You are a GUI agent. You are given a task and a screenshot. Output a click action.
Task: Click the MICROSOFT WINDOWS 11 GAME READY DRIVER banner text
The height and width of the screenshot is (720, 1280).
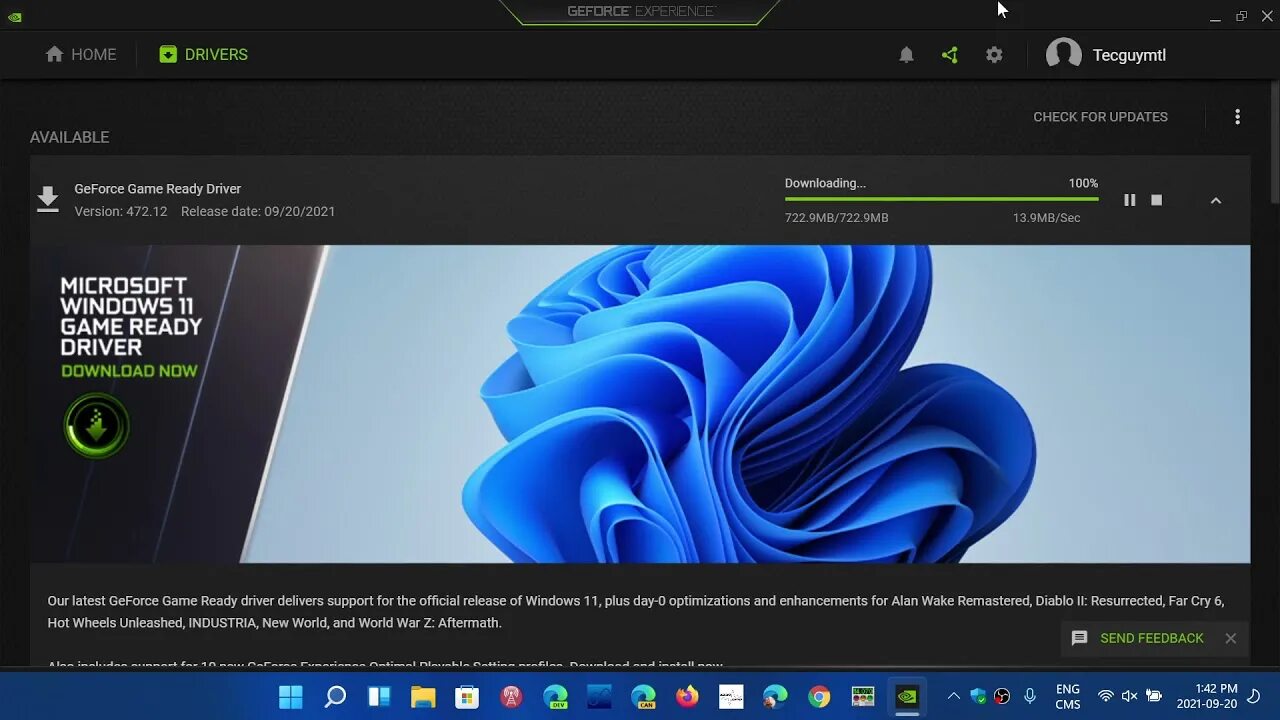point(131,316)
